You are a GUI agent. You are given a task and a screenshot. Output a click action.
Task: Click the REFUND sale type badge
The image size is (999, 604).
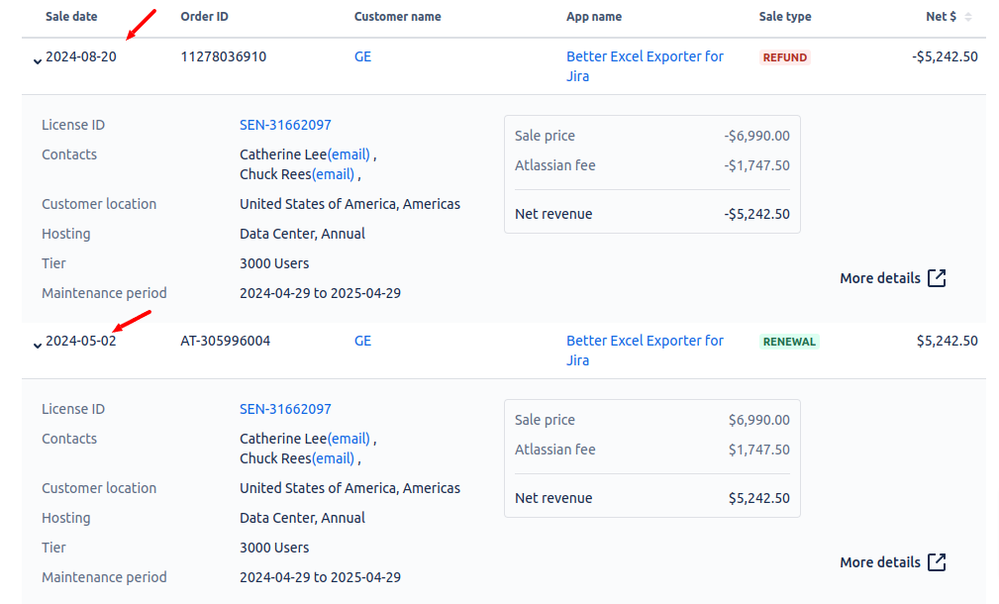tap(785, 57)
